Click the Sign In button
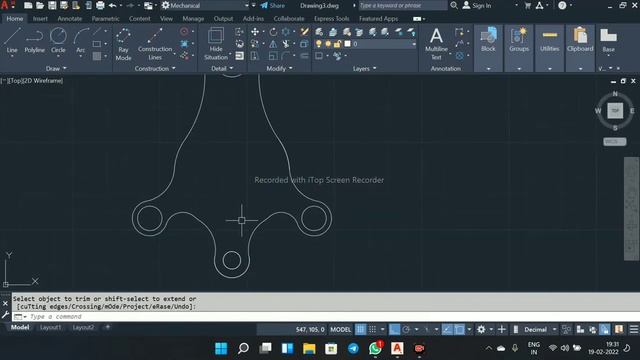 click(x=477, y=5)
